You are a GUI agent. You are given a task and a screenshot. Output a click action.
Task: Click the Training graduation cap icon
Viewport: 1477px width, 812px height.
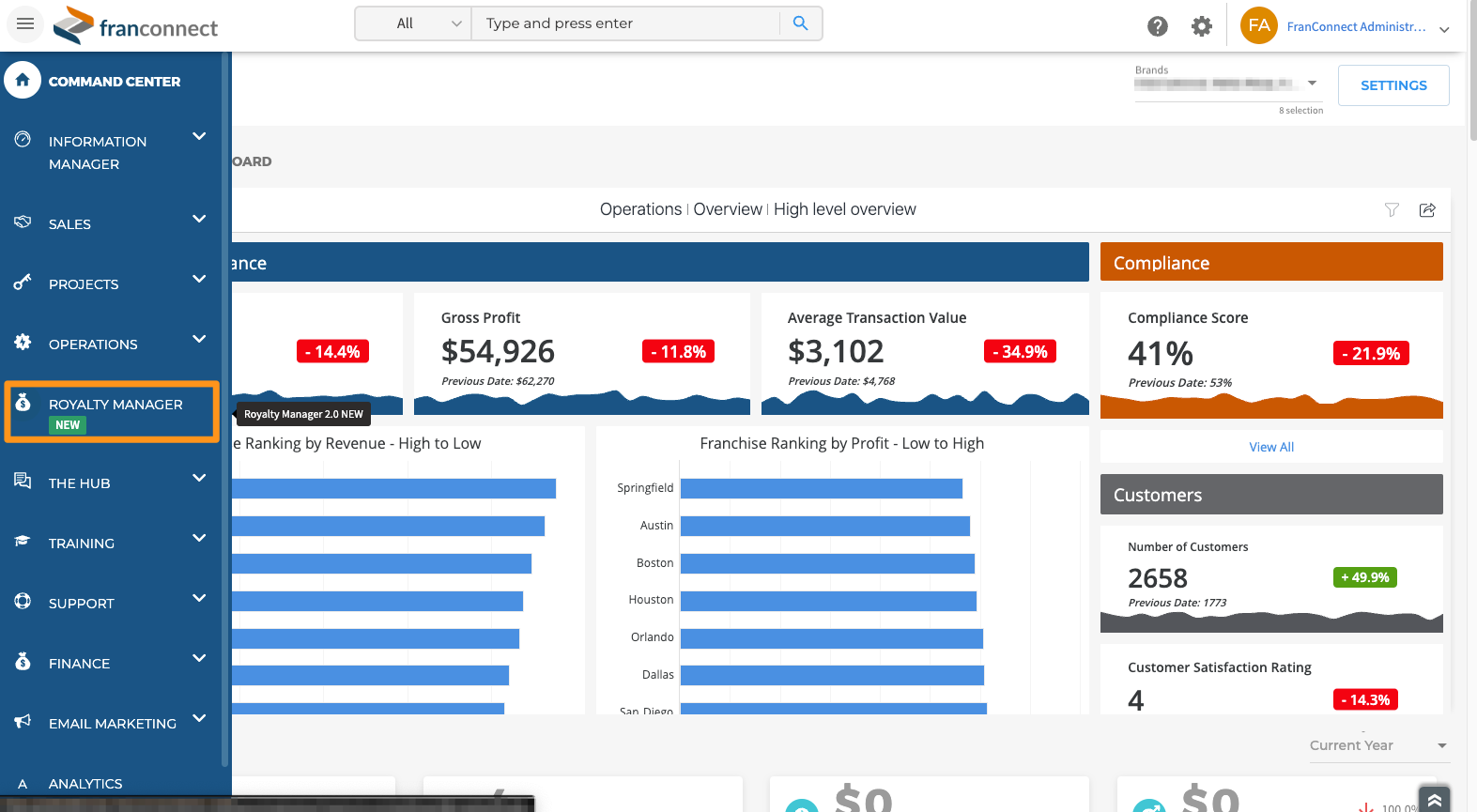23,541
